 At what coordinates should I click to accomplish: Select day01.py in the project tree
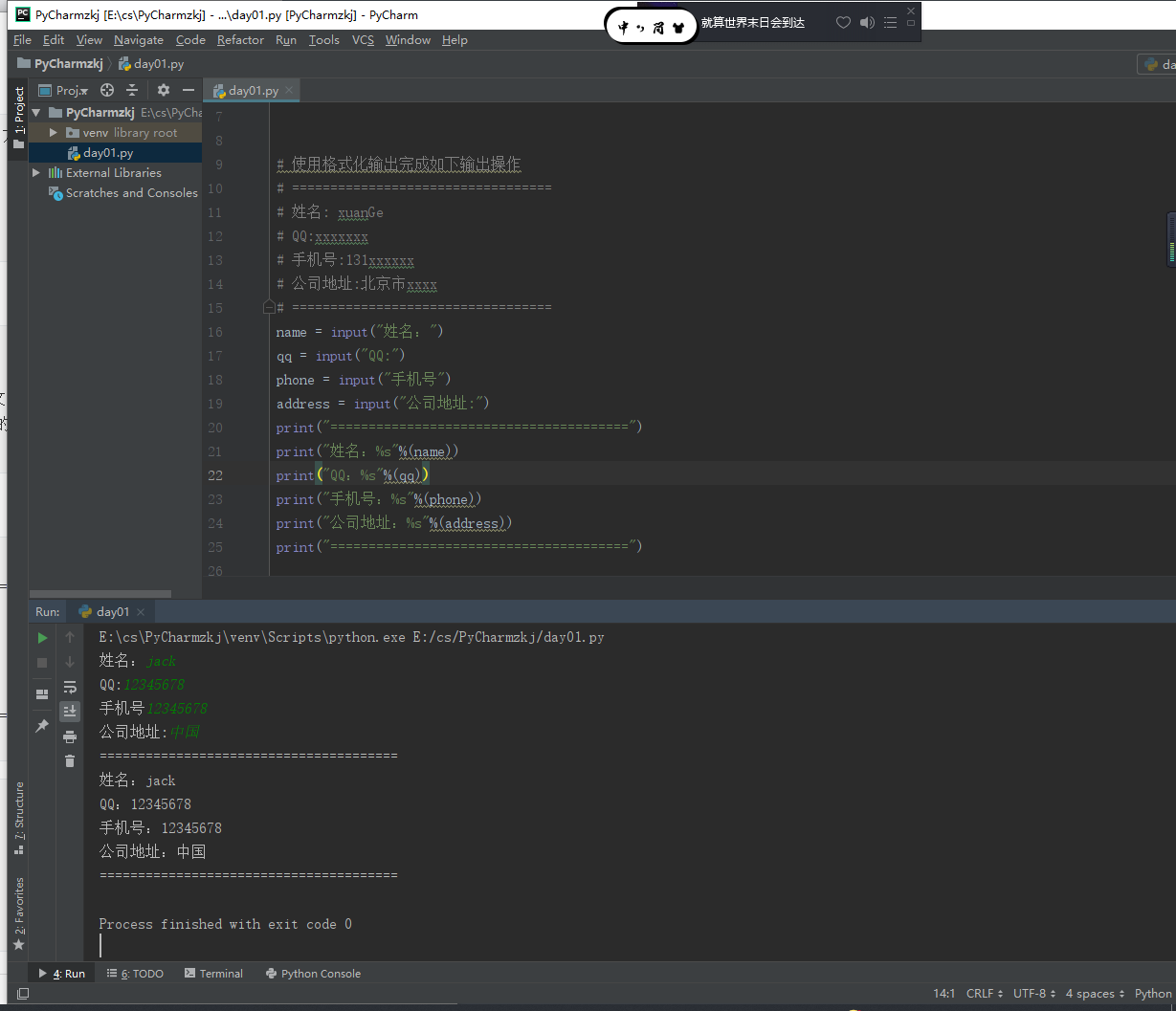point(108,153)
